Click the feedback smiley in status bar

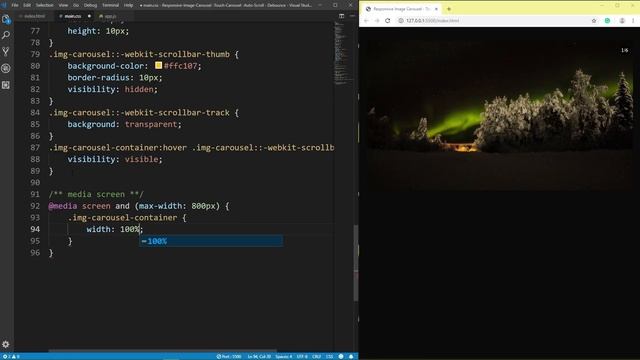[341, 356]
